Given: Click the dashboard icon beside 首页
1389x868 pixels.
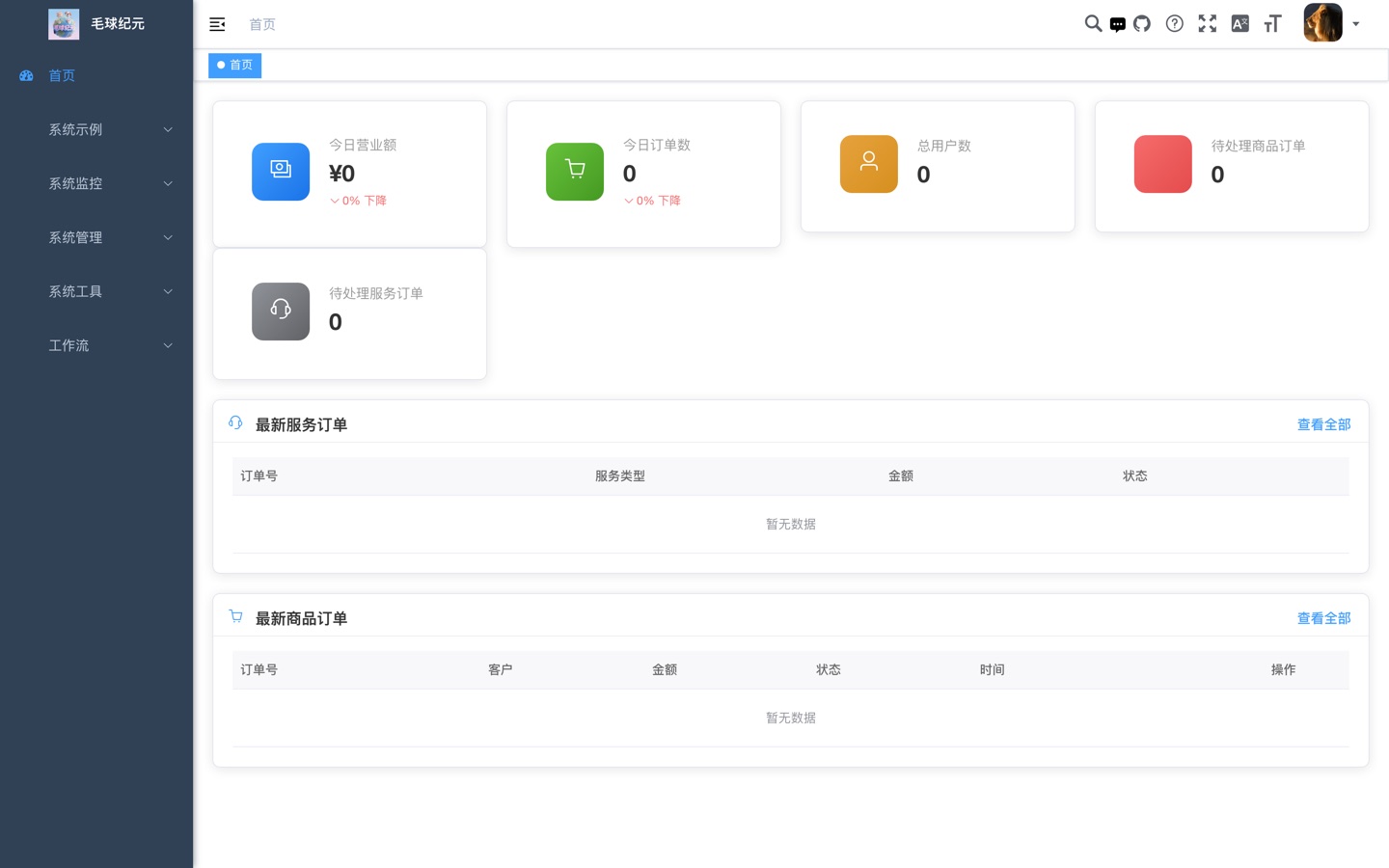Looking at the screenshot, I should click(27, 75).
